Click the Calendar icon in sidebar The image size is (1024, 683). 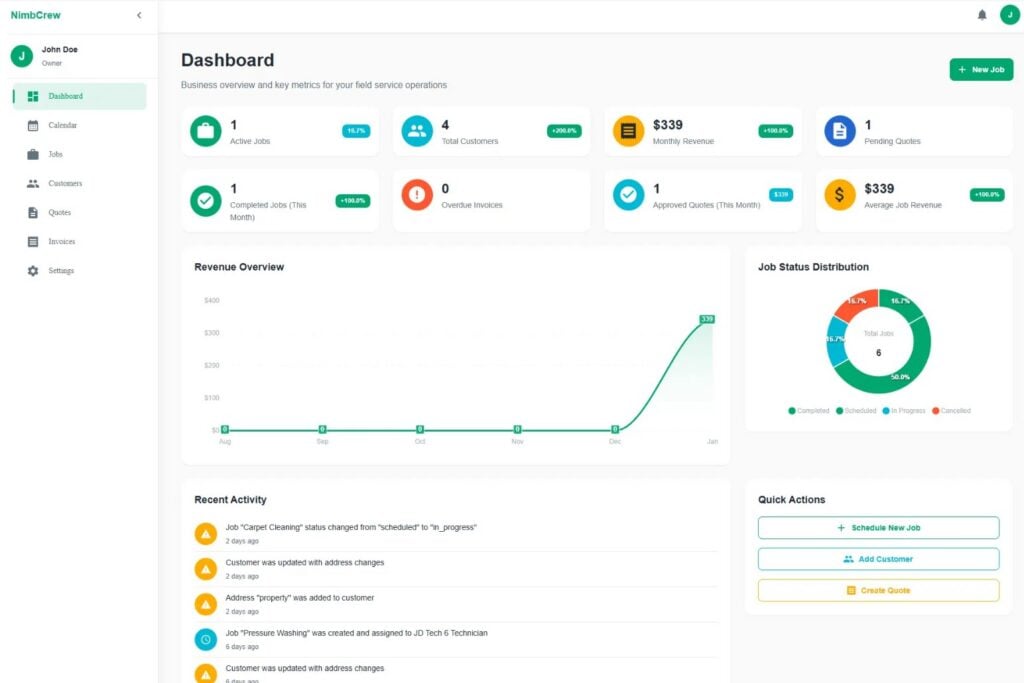point(33,125)
